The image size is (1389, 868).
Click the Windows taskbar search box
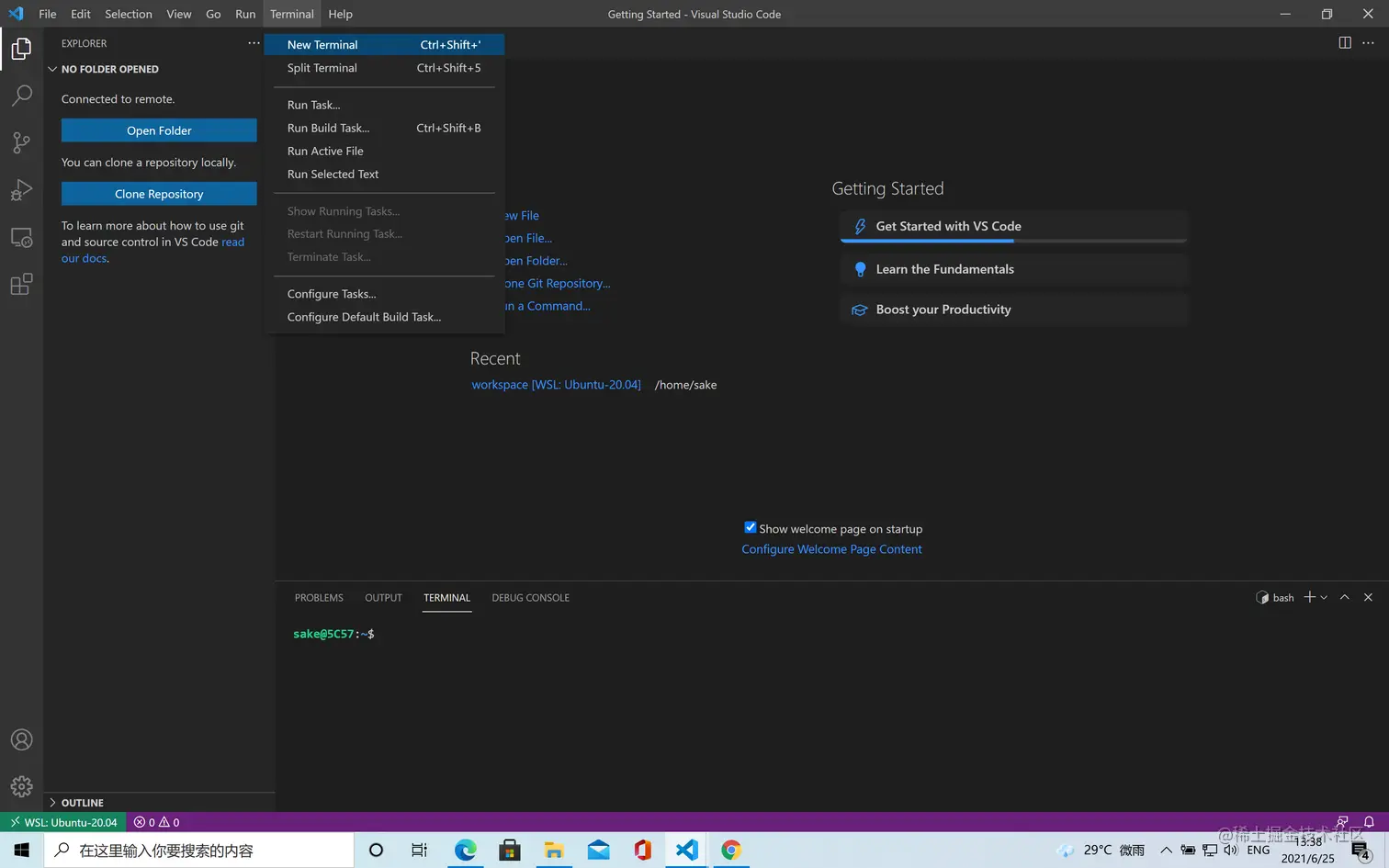(198, 851)
